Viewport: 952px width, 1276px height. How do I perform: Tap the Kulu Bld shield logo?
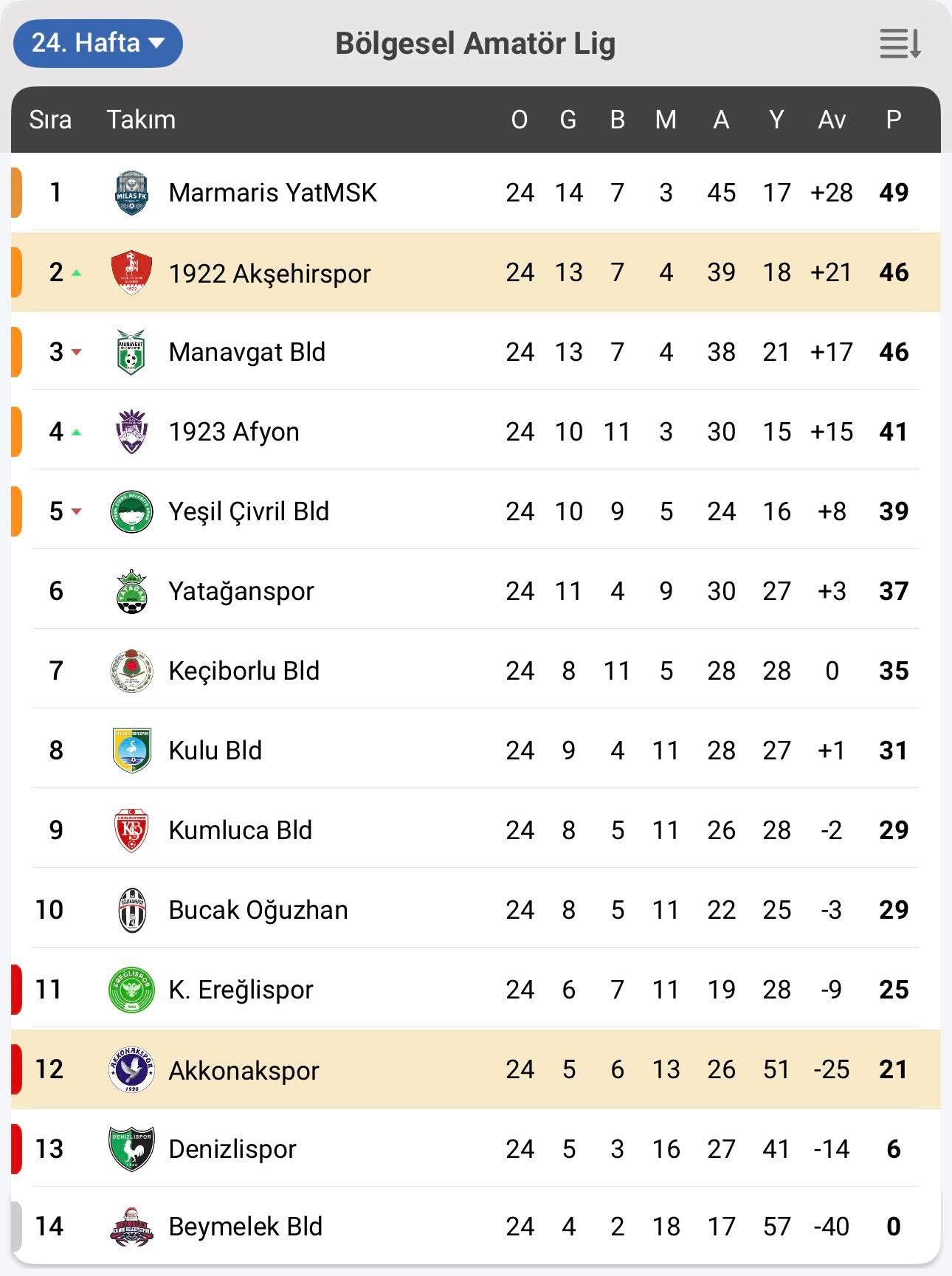pyautogui.click(x=132, y=751)
